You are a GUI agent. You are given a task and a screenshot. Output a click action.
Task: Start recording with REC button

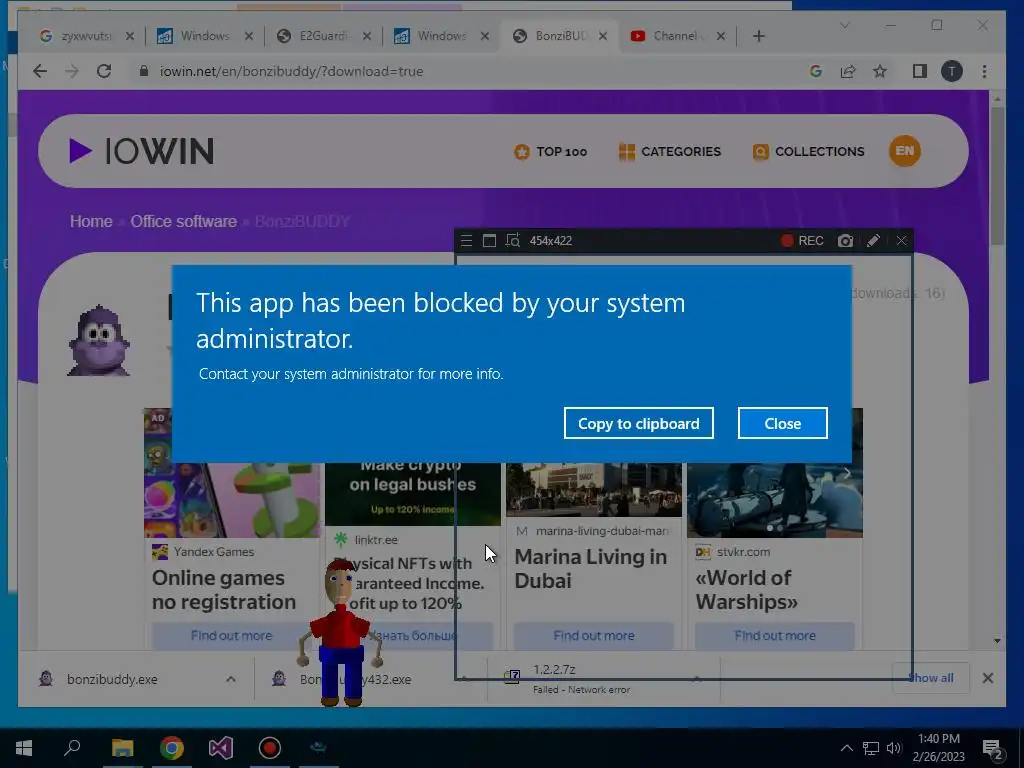[x=803, y=240]
